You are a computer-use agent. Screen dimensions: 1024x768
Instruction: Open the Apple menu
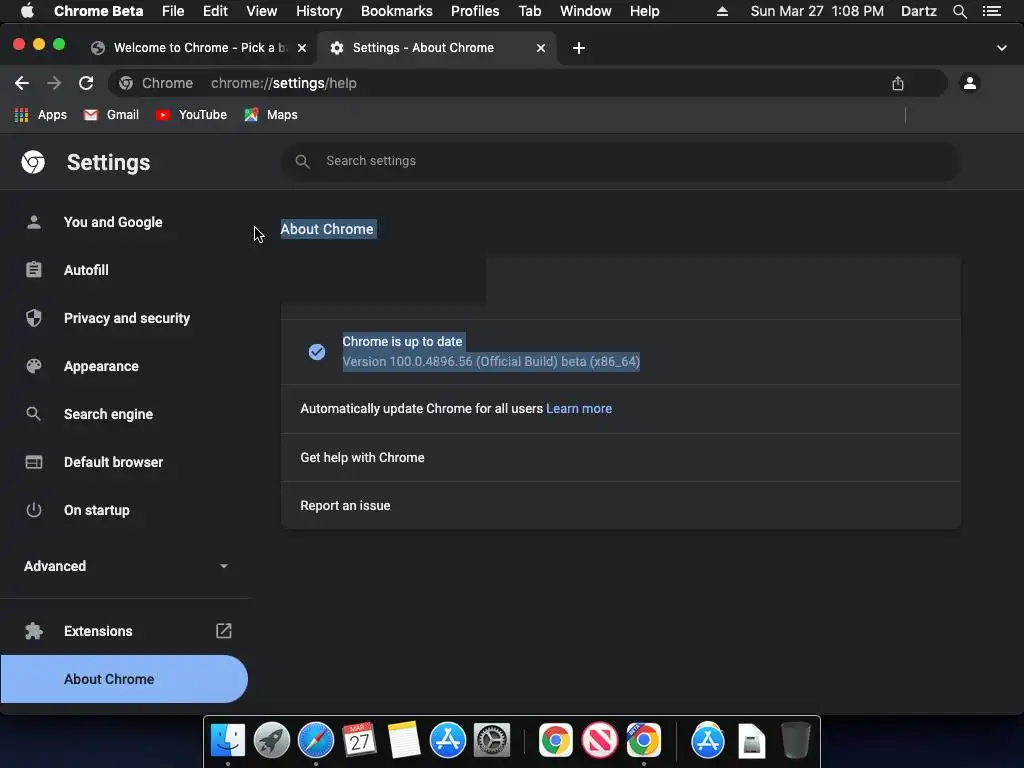pyautogui.click(x=27, y=11)
